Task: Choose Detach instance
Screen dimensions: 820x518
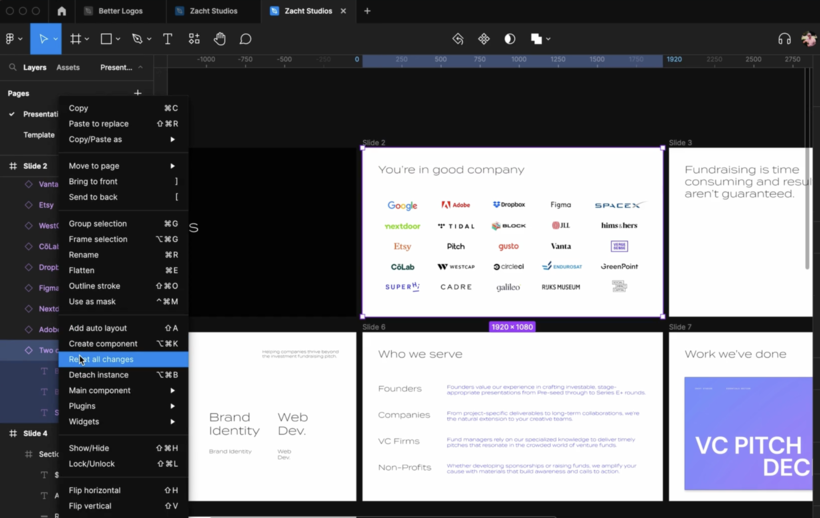Action: [123, 375]
